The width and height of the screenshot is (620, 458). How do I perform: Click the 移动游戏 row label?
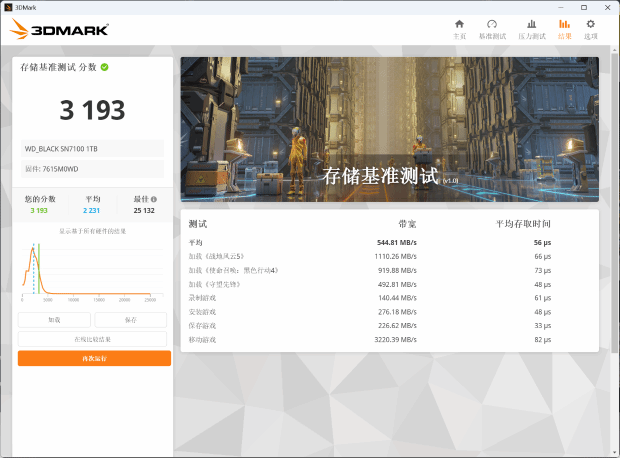click(x=202, y=340)
